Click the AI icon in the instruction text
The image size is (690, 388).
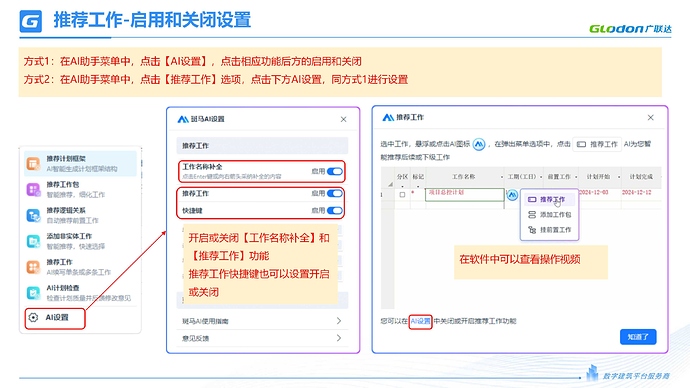point(479,144)
